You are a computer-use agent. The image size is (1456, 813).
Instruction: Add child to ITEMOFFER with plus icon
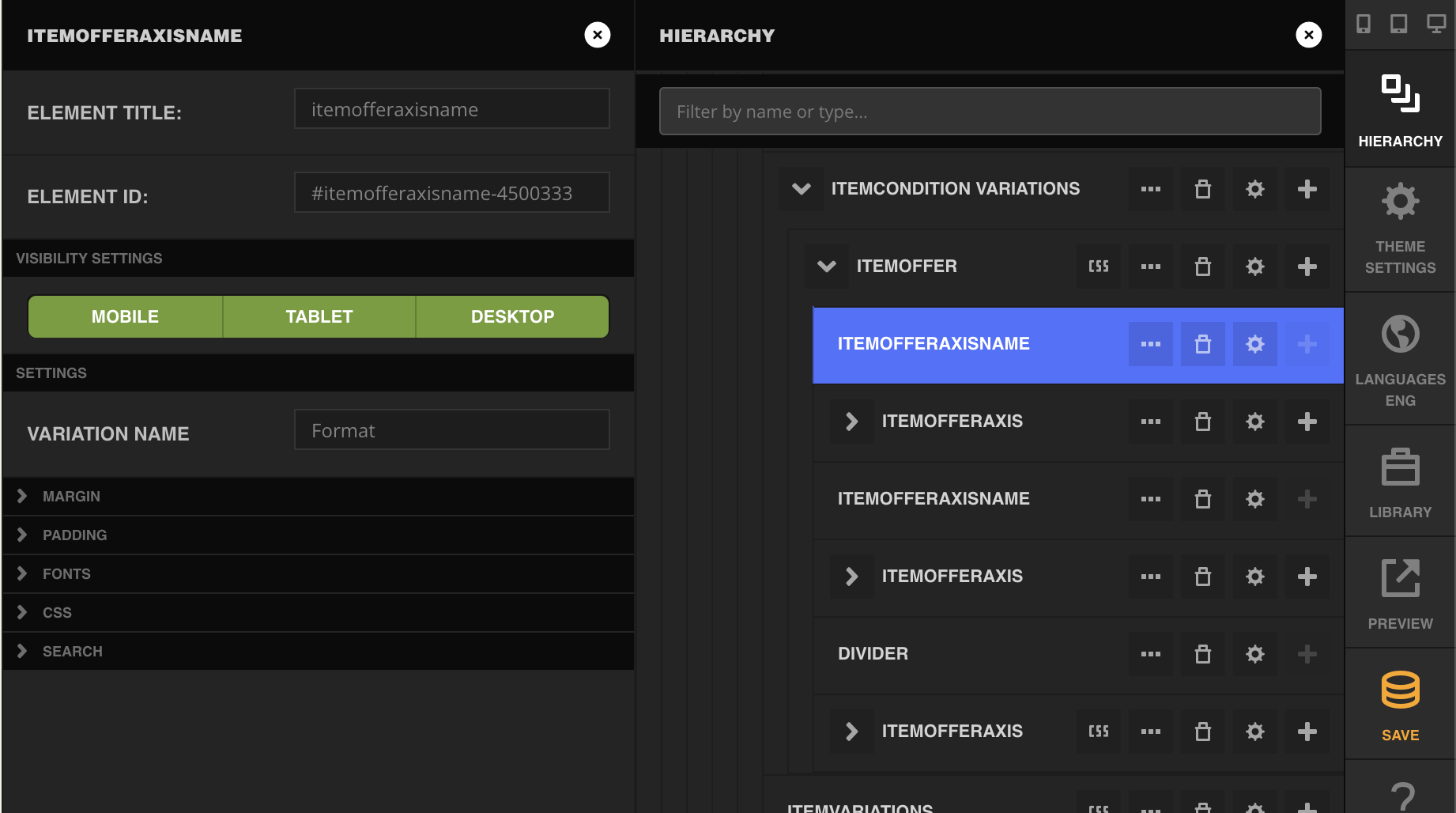coord(1307,267)
